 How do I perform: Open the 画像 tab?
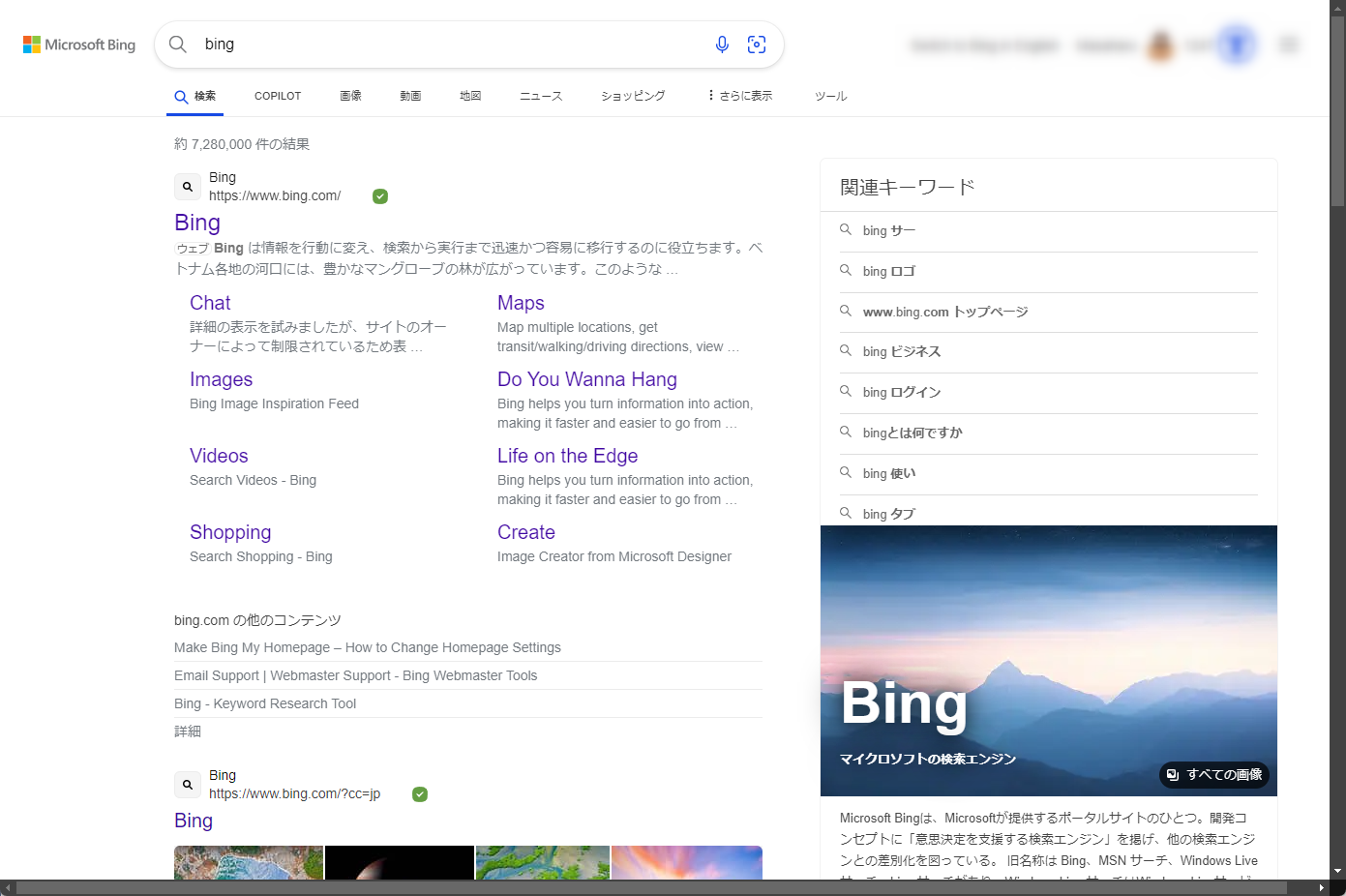click(350, 96)
